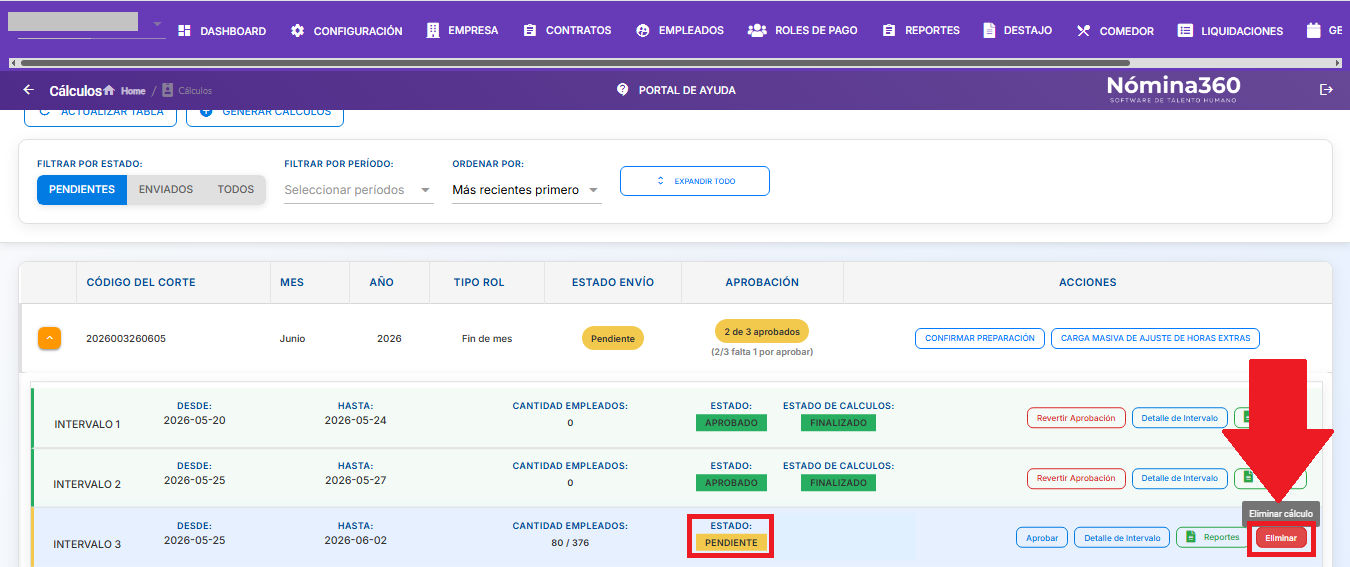The image size is (1350, 567).
Task: Click the calendar icon at menu end
Action: point(1314,31)
